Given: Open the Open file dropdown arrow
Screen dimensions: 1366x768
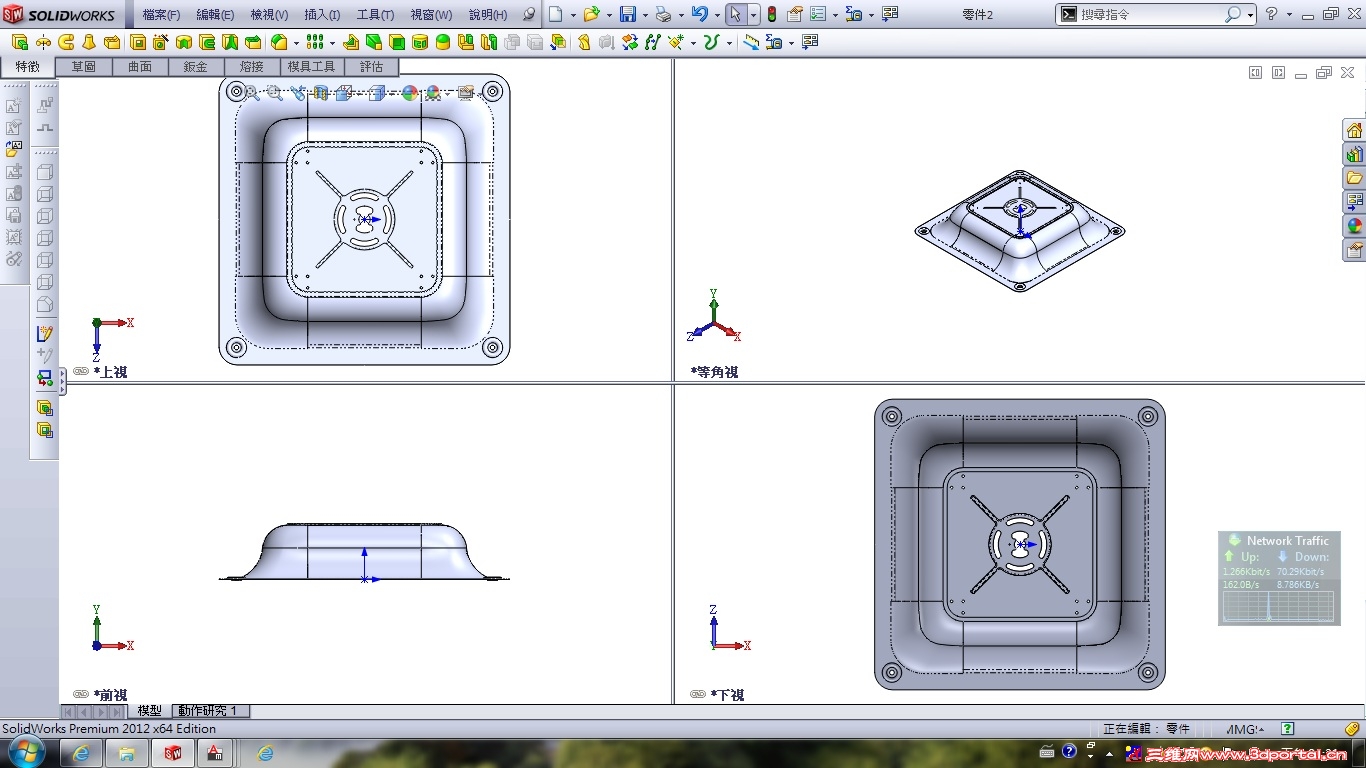Looking at the screenshot, I should [608, 15].
